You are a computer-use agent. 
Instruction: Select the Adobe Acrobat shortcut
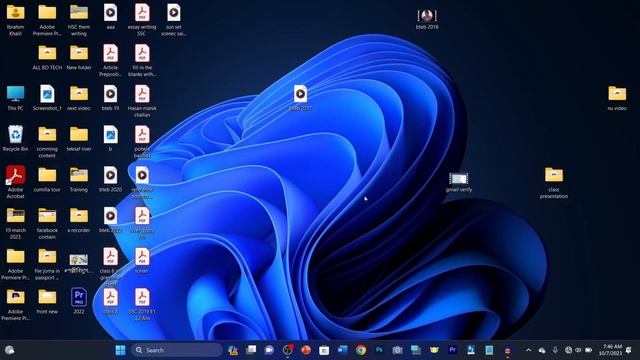[x=16, y=182]
